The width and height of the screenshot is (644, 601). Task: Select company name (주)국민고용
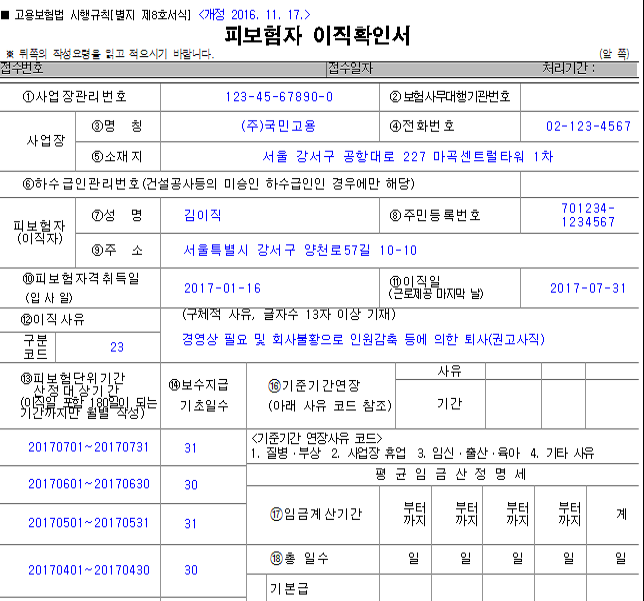tap(278, 126)
